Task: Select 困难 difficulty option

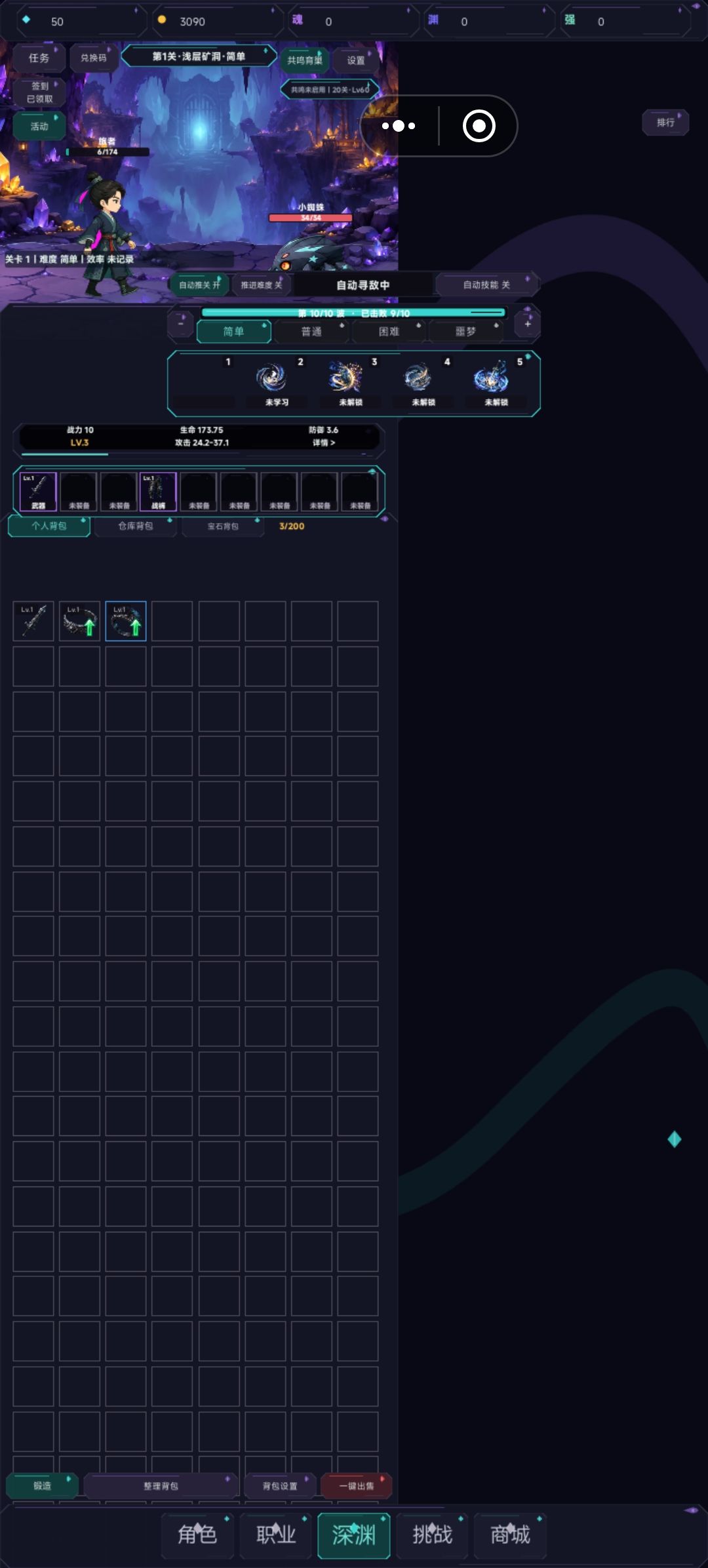Action: (x=389, y=332)
